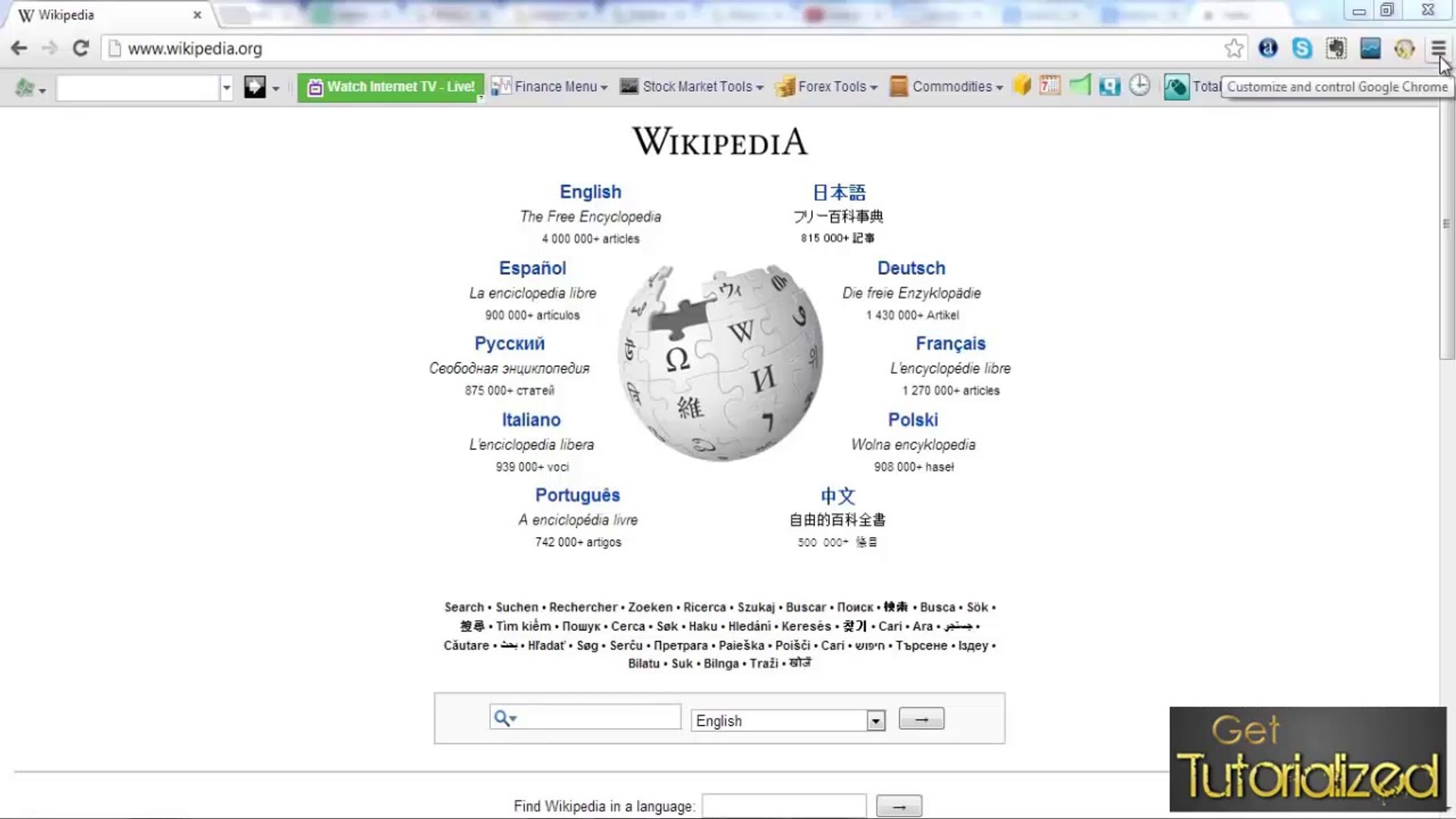Expand the Finance Menu dropdown
This screenshot has height=819, width=1456.
click(549, 86)
